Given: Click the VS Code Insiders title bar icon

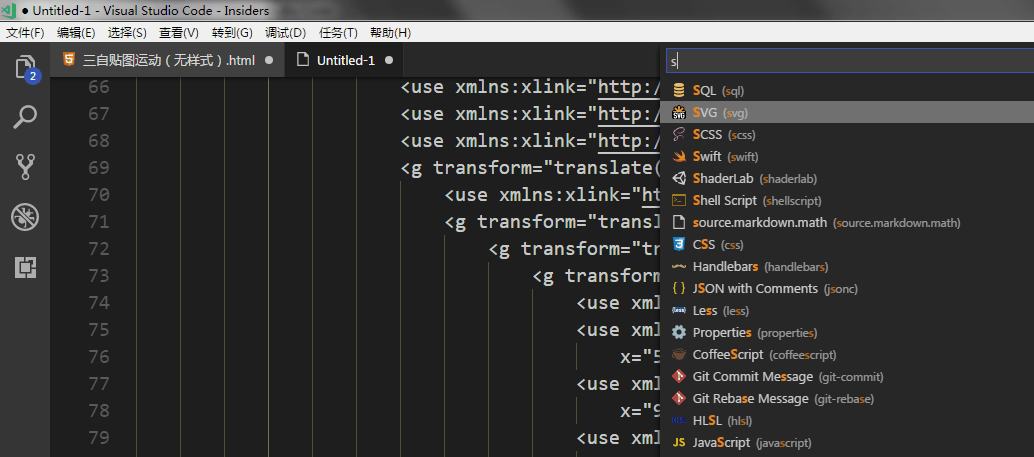Looking at the screenshot, I should point(9,10).
